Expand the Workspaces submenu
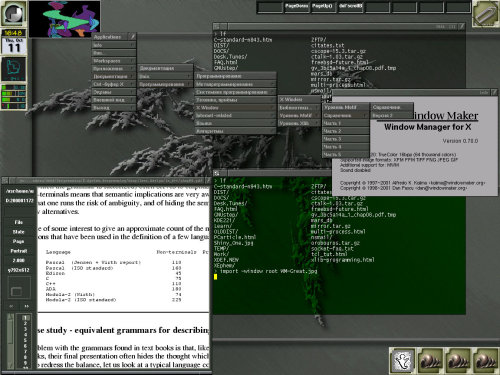Viewport: 500px width, 375px height. 114,61
